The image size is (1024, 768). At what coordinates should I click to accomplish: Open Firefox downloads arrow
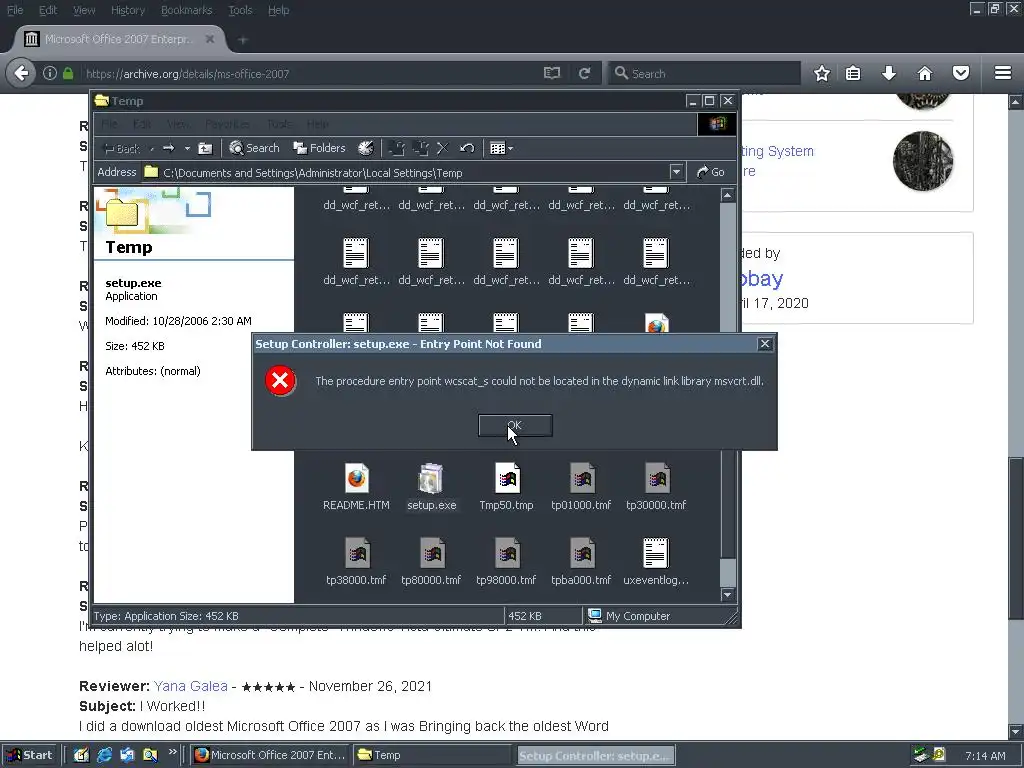coord(889,73)
